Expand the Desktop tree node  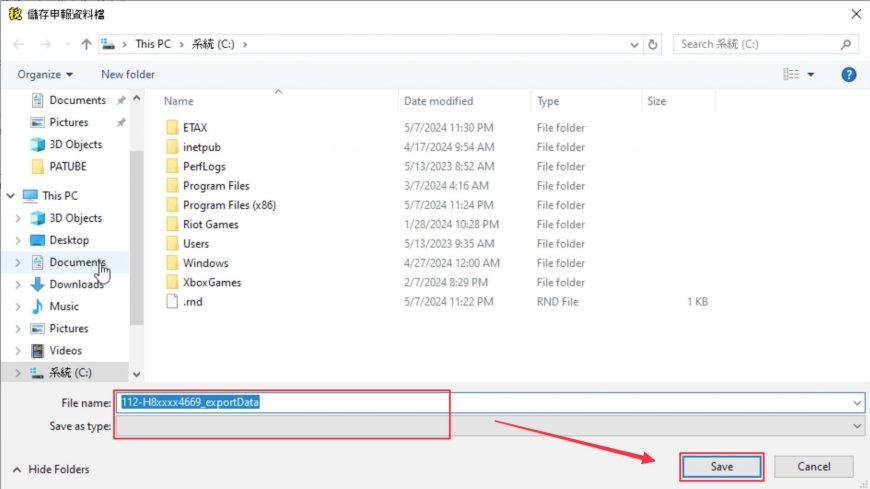18,240
